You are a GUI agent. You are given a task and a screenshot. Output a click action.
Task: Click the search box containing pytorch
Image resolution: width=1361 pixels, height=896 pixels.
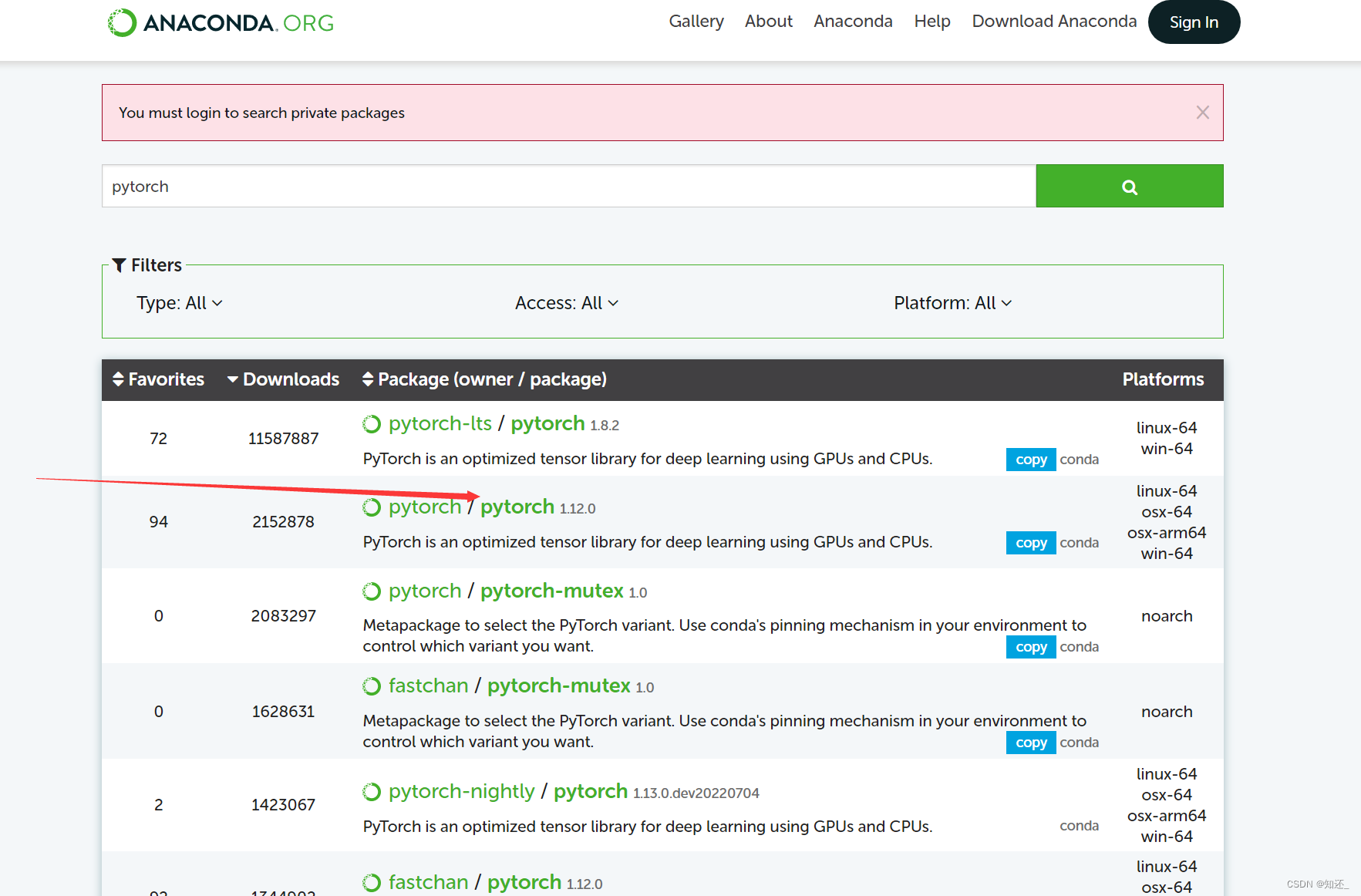(568, 186)
